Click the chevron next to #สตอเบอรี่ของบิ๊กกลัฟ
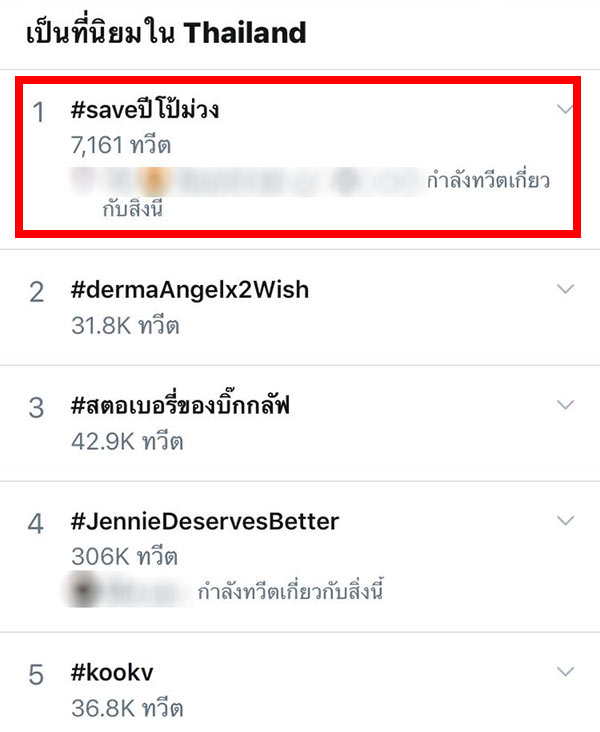 pyautogui.click(x=565, y=405)
